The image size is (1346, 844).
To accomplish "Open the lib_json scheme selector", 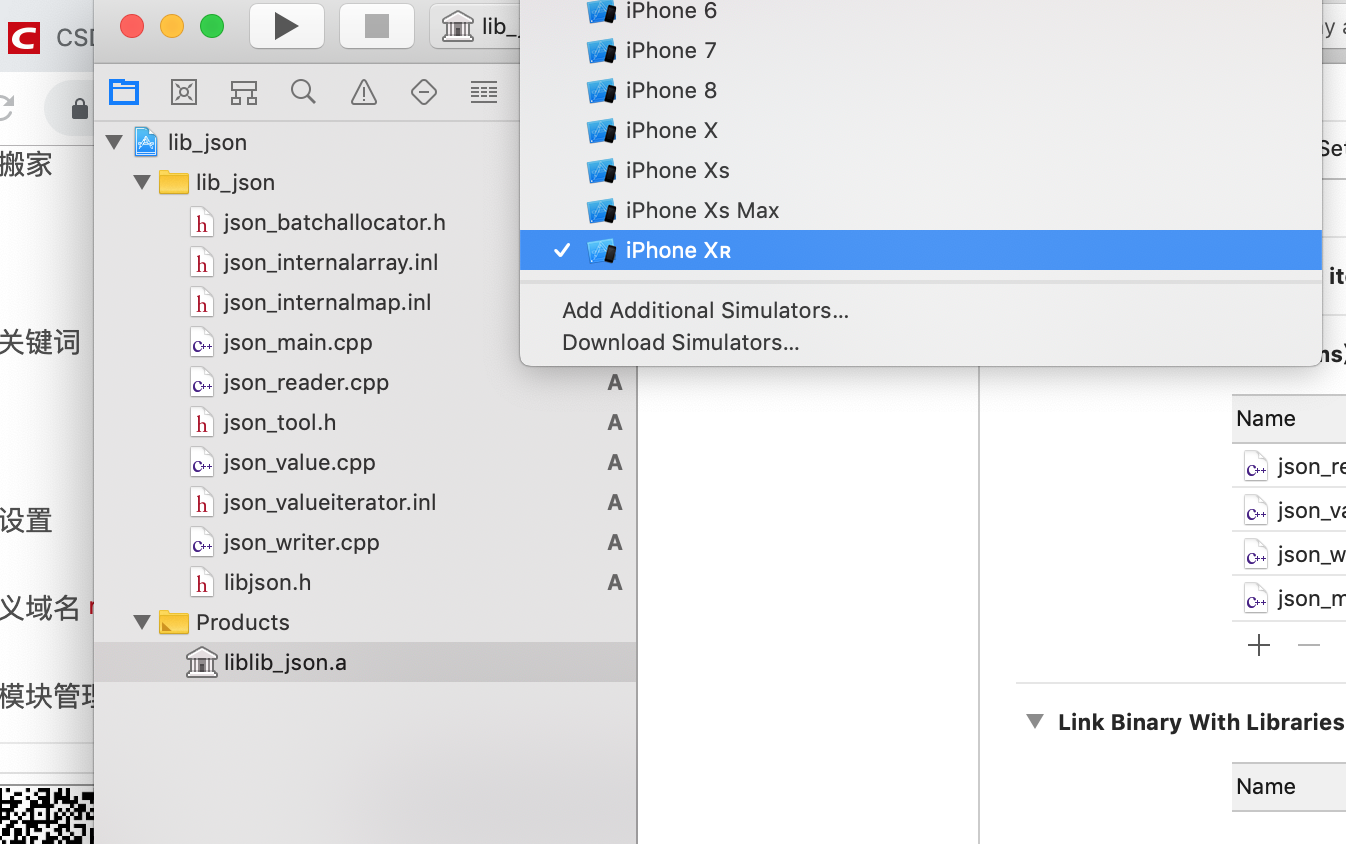I will [x=477, y=26].
